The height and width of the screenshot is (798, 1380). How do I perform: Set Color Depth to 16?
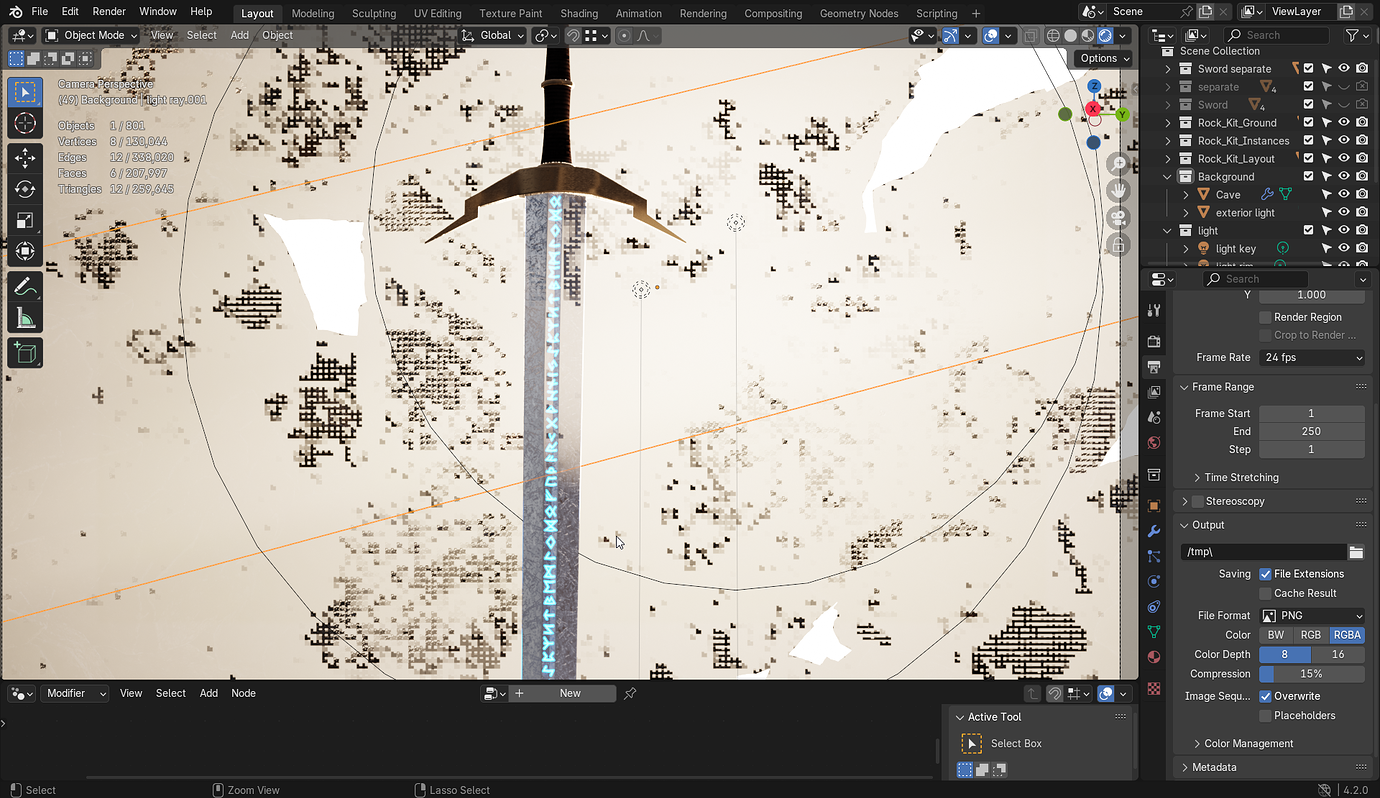[x=1338, y=654]
